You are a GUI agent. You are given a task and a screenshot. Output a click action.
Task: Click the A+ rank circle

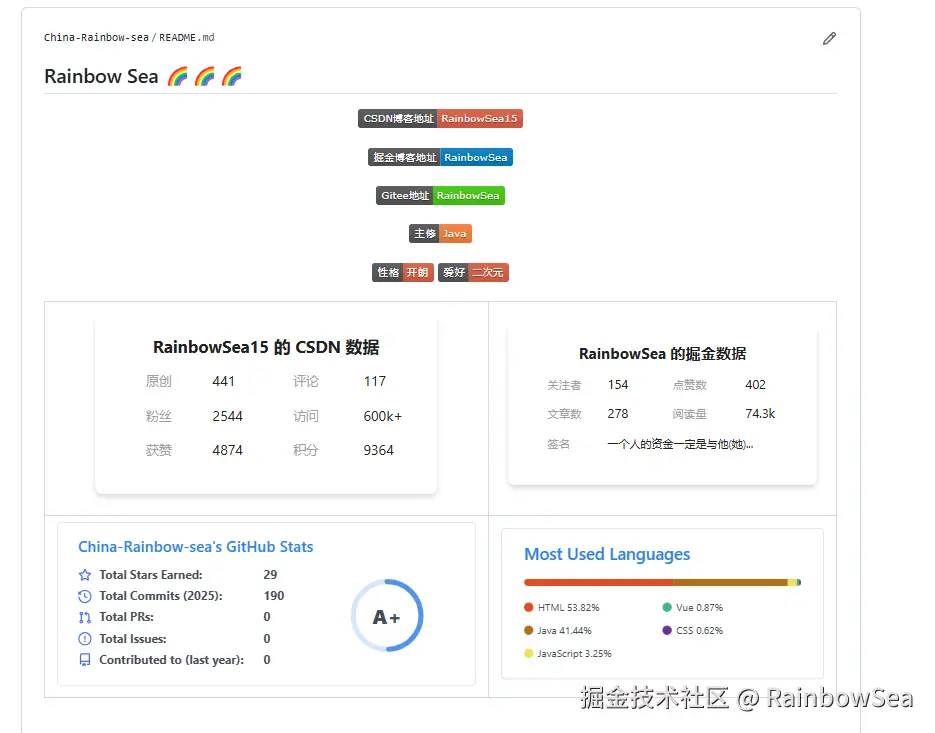pos(387,616)
